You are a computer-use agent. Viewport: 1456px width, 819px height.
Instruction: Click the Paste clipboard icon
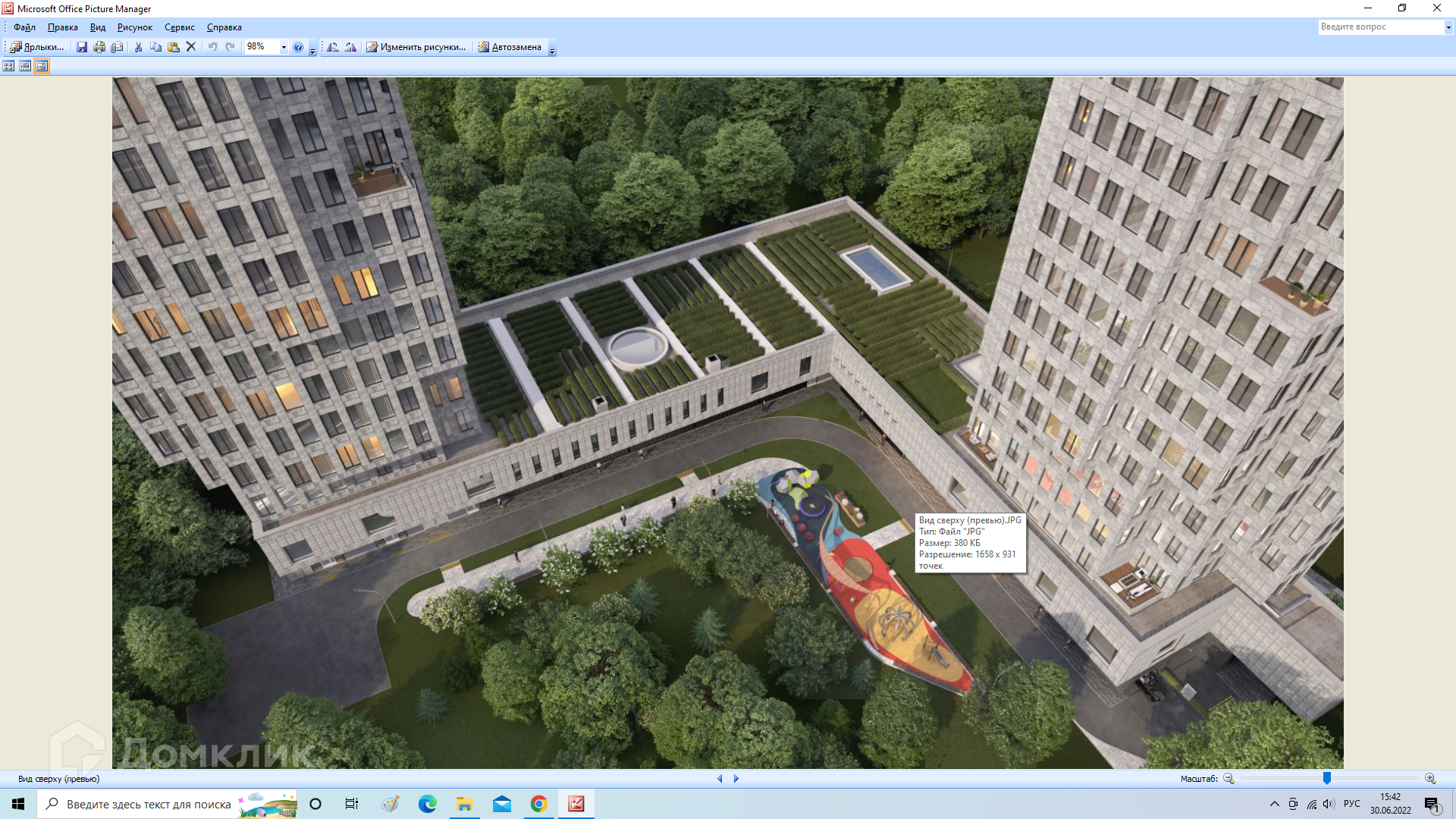[x=174, y=47]
